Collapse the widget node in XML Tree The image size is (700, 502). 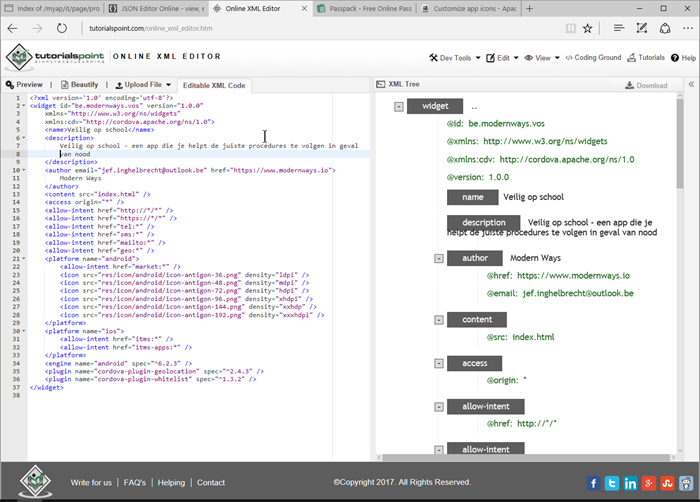click(x=399, y=107)
